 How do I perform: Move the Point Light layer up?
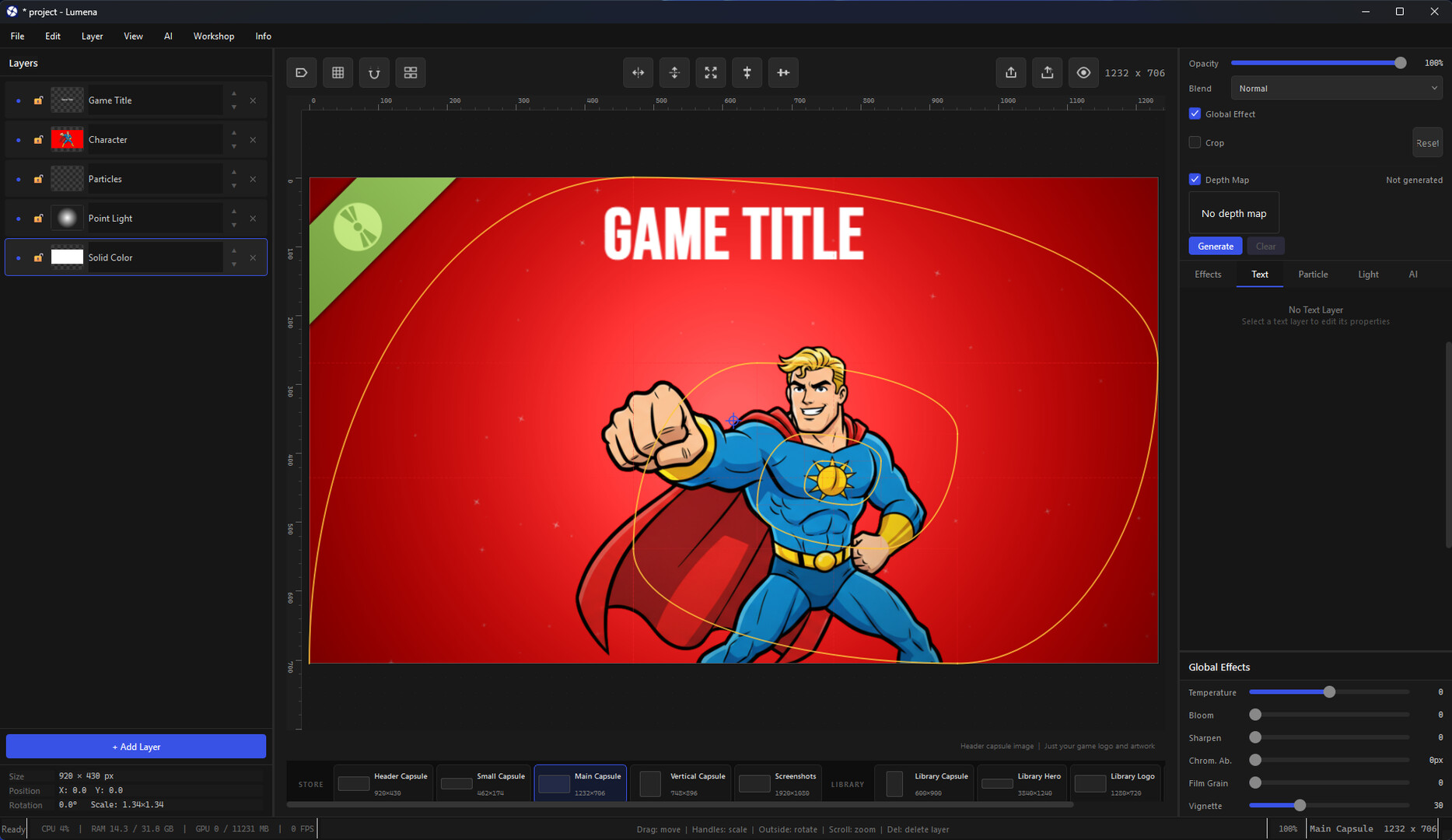pos(234,212)
